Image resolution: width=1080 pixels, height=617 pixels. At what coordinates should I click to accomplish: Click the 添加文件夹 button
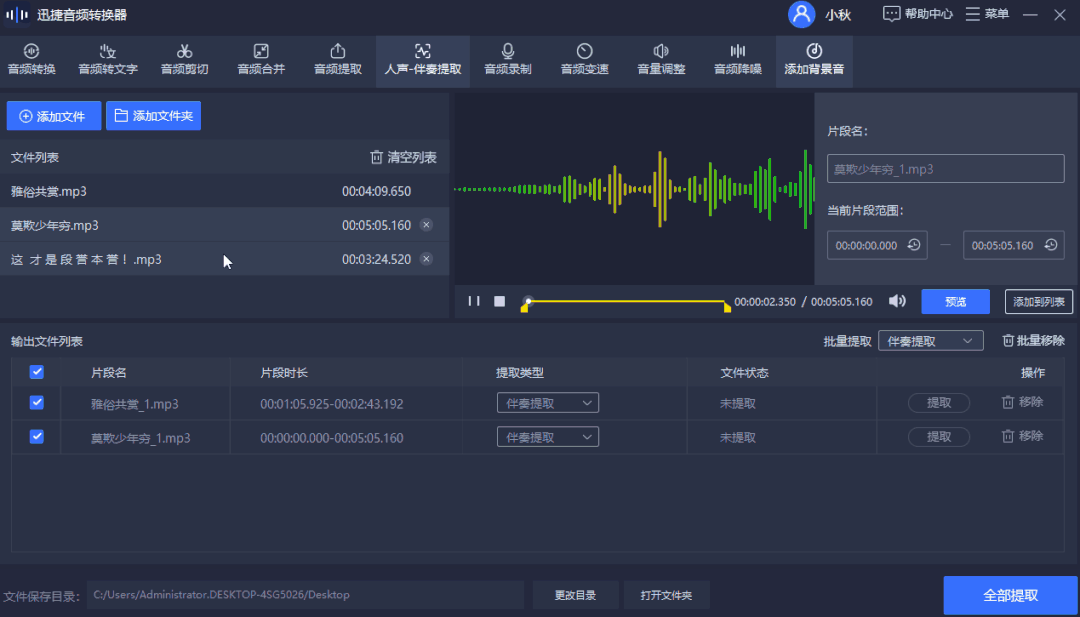click(x=154, y=116)
